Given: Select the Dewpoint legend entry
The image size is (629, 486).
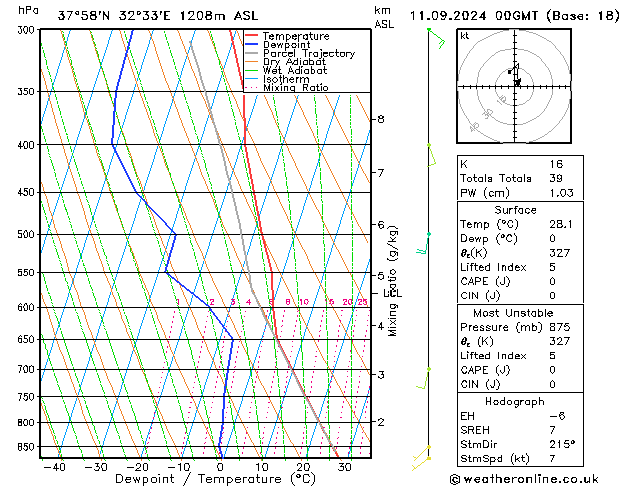Looking at the screenshot, I should 288,45.
